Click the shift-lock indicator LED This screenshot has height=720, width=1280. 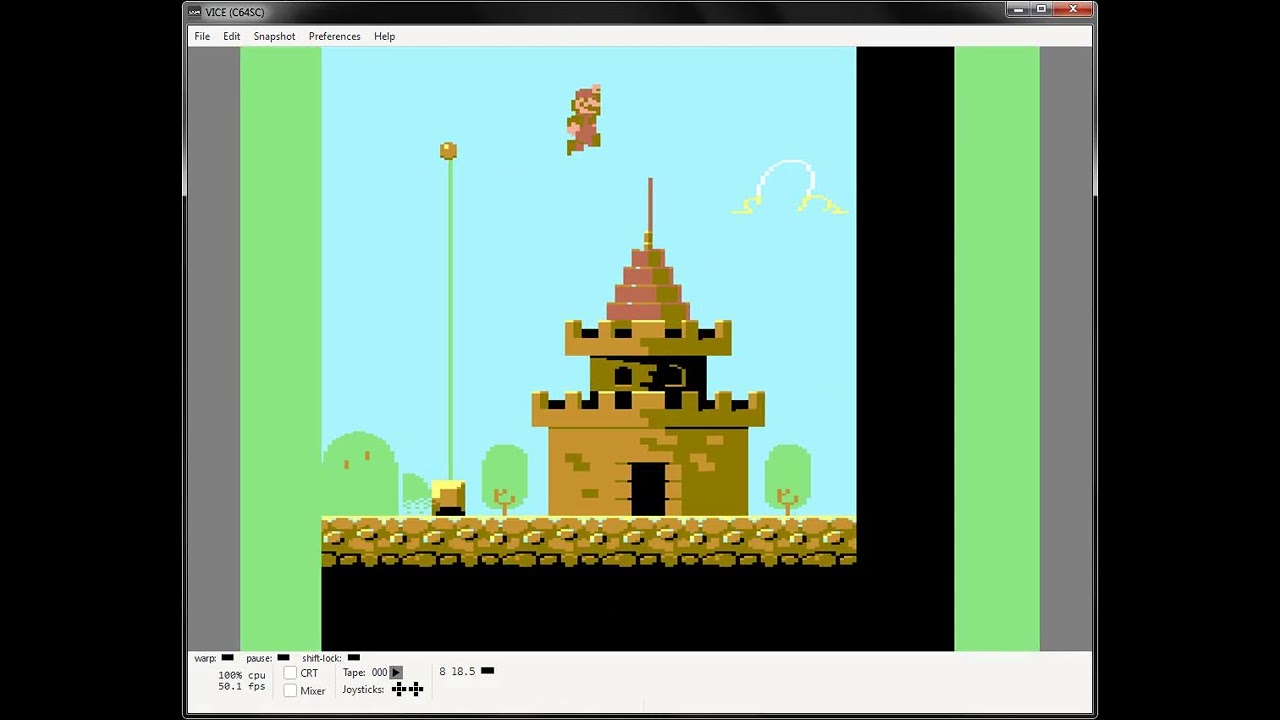pos(353,658)
